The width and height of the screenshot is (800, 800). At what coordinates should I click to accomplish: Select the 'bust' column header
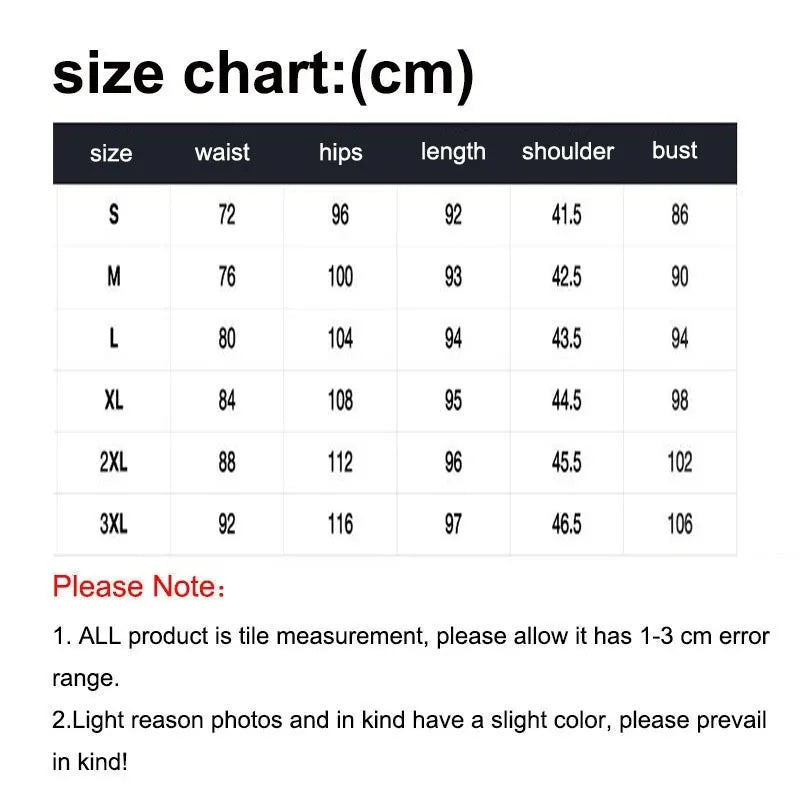pos(675,151)
